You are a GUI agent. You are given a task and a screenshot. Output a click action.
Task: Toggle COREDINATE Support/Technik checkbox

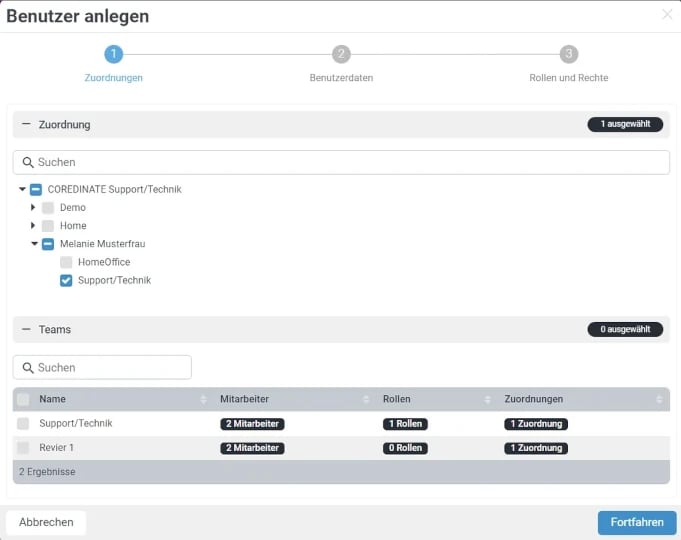pos(36,189)
